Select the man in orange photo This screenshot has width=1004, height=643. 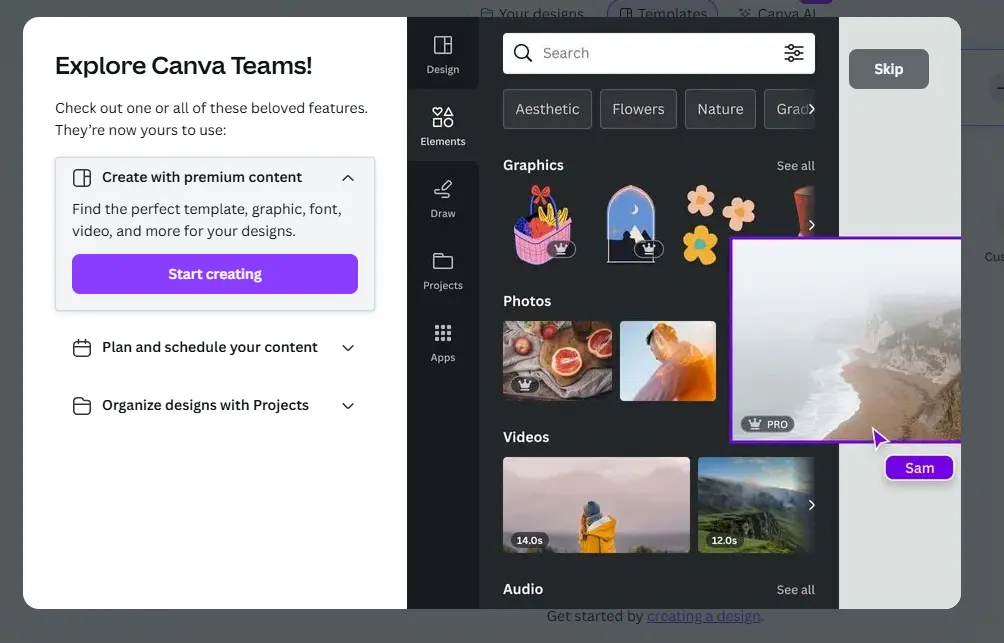pos(668,361)
